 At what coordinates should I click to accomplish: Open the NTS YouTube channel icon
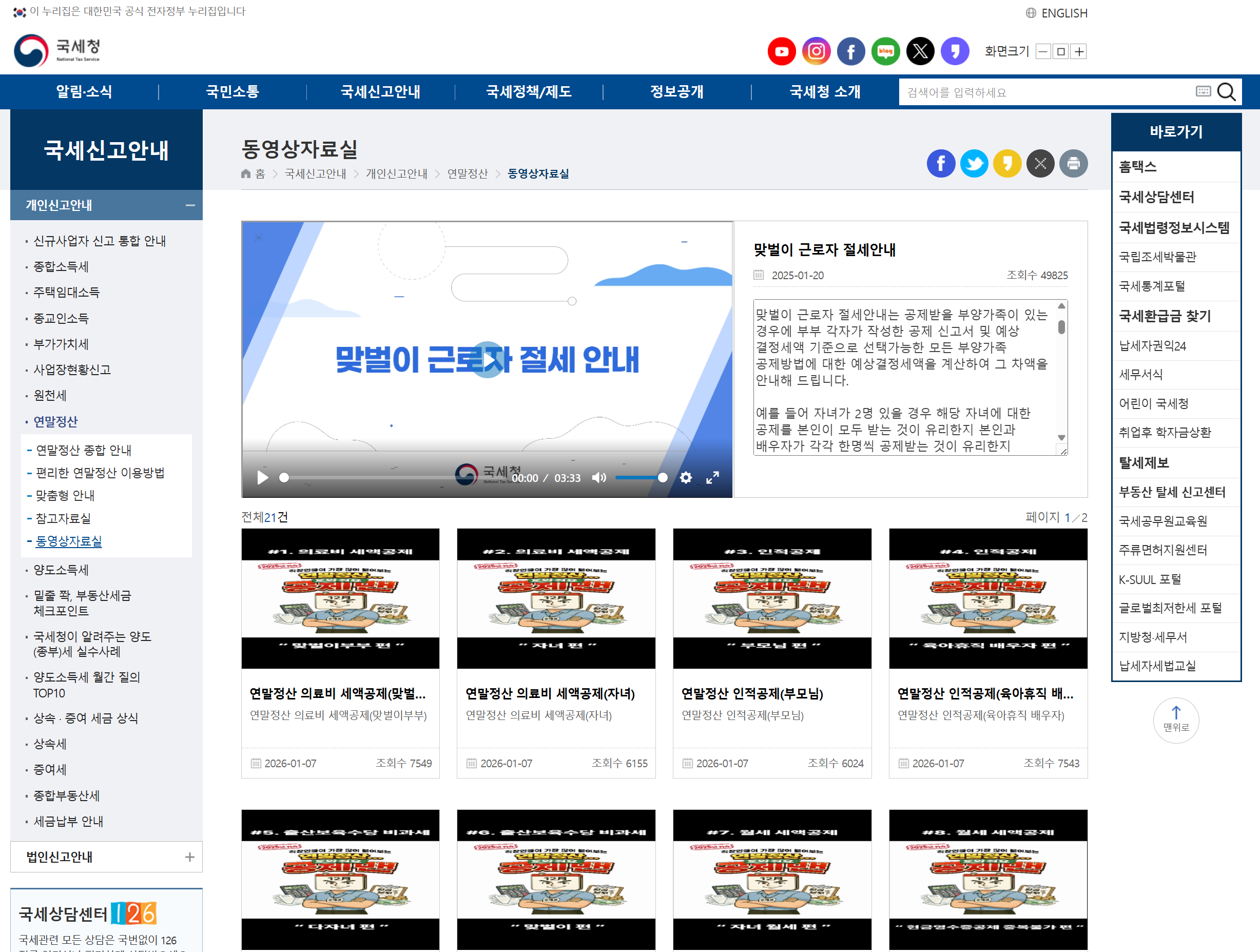tap(782, 51)
